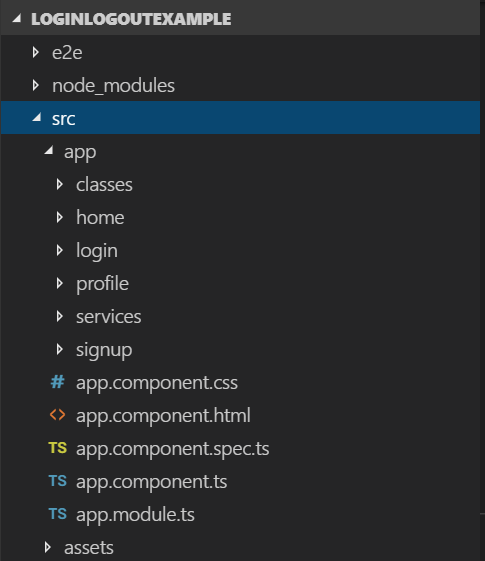This screenshot has width=485, height=561.
Task: Collapse the LOGINLOGOUTEXAMPLE project root arrow
Action: click(17, 18)
